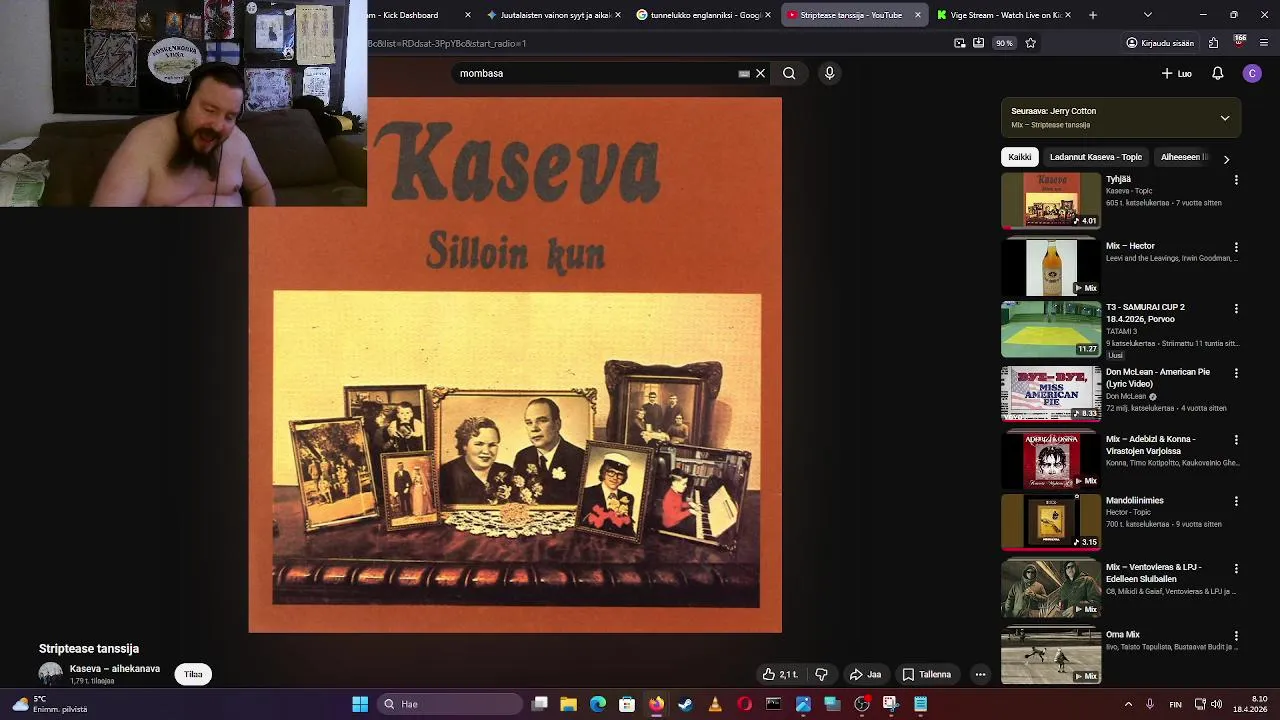Viewport: 1280px width, 720px height.
Task: Switch to tunnelukko englanniksi Google tab
Action: pyautogui.click(x=704, y=15)
